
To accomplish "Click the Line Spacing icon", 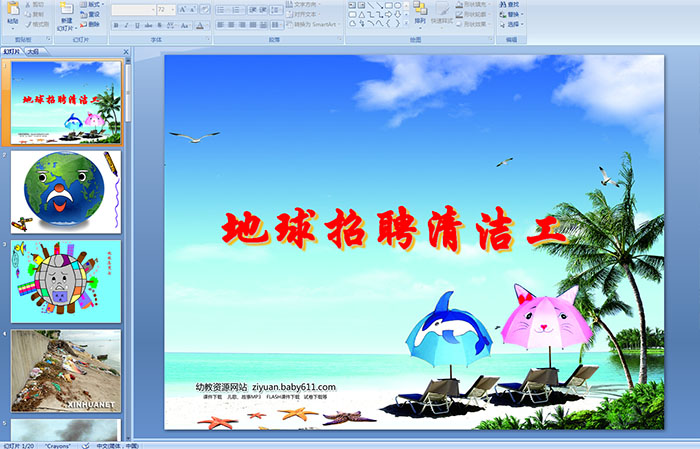I will point(276,9).
